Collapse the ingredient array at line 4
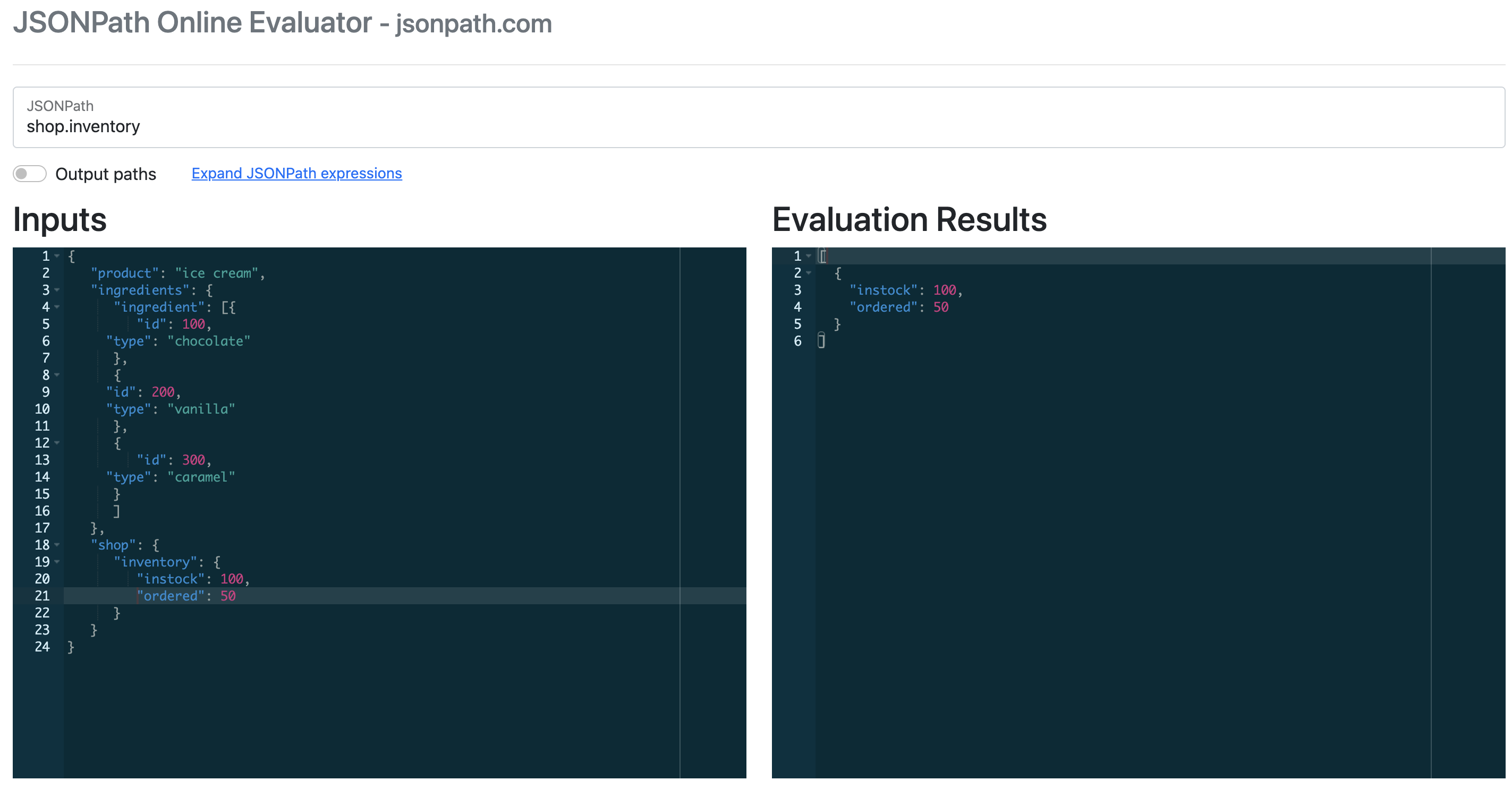Image resolution: width=1512 pixels, height=789 pixels. pyautogui.click(x=57, y=307)
